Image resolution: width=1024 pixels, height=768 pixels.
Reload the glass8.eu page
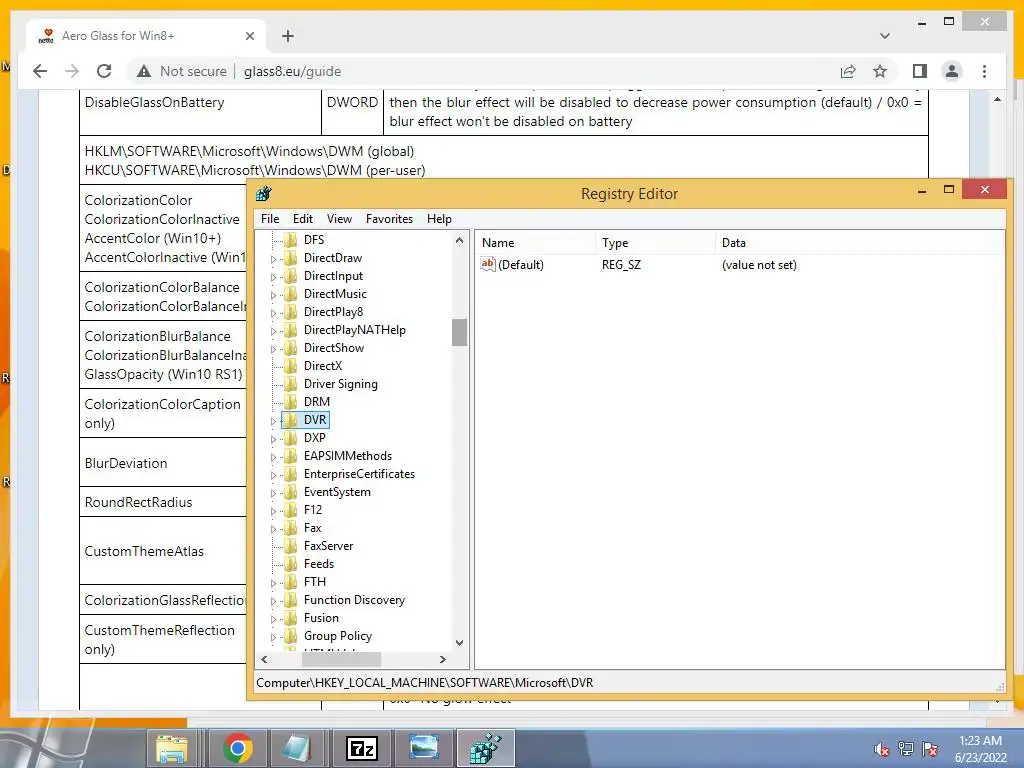[104, 71]
